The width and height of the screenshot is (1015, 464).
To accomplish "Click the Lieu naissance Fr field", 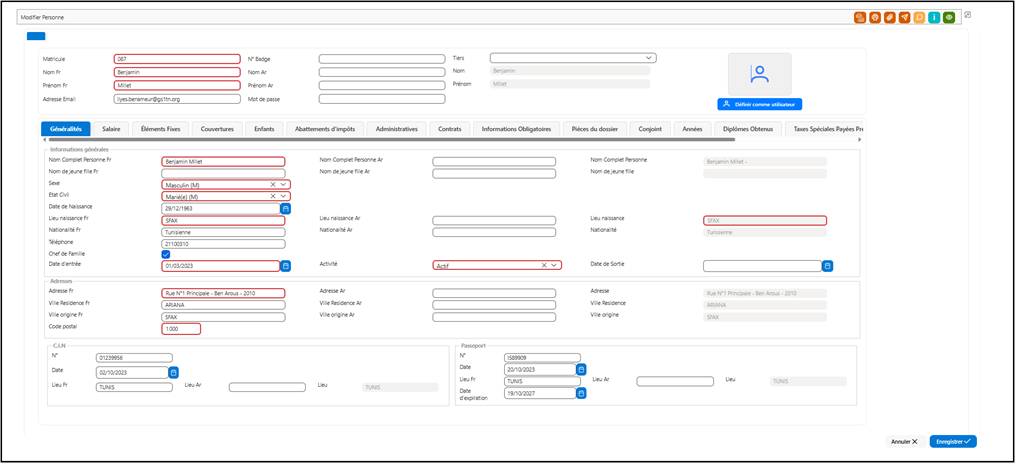I will (223, 220).
